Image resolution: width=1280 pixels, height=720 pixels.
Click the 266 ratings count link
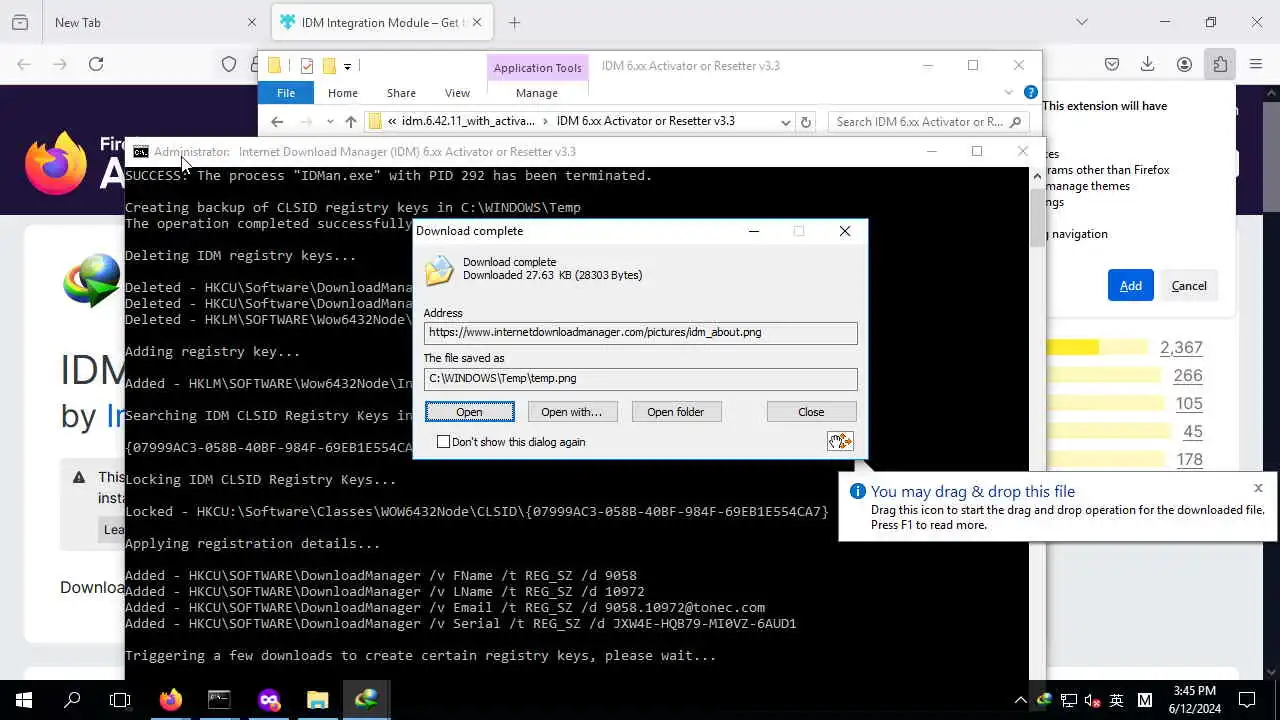[1188, 376]
